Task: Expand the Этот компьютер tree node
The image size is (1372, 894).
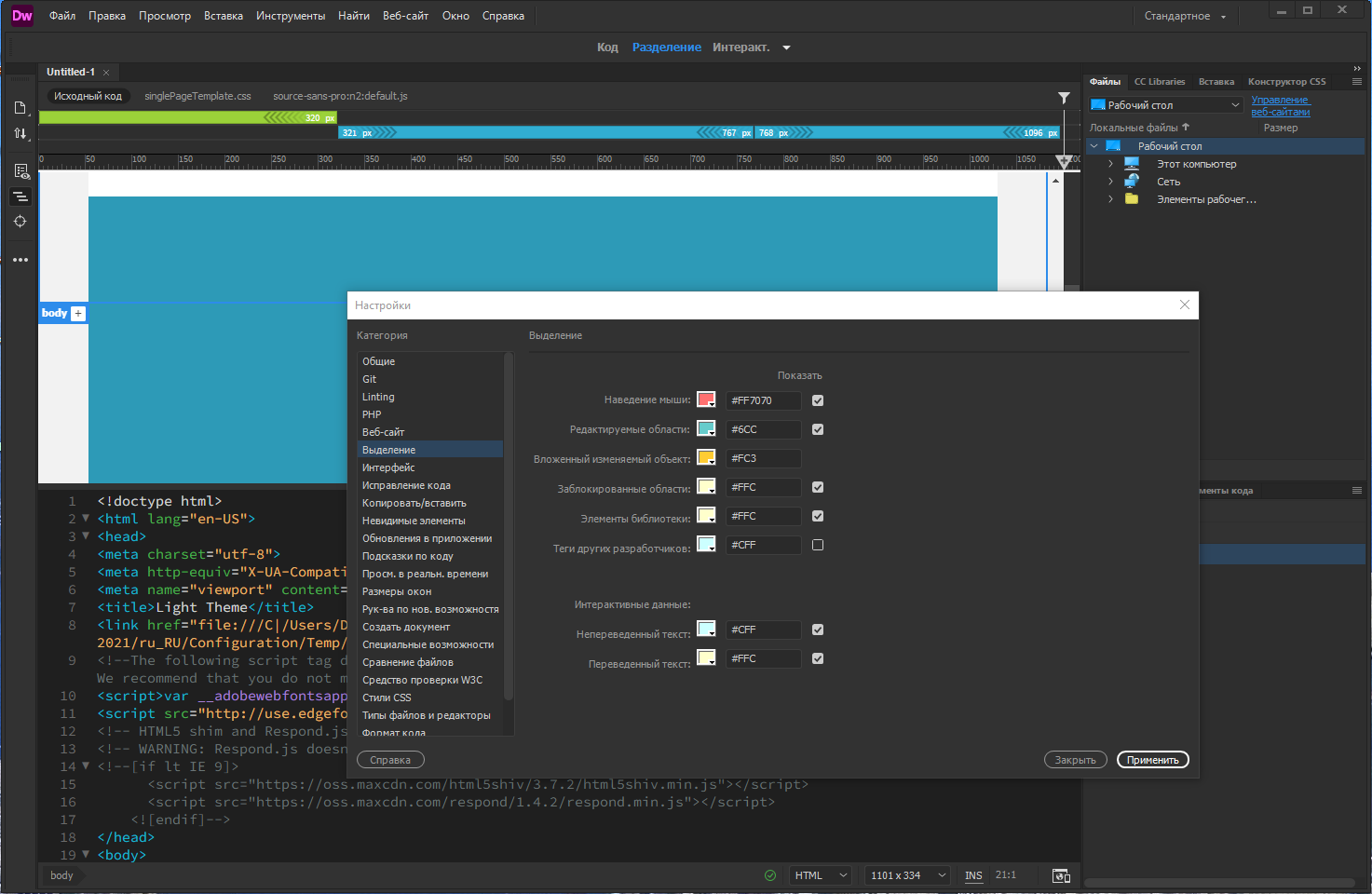Action: point(1110,164)
